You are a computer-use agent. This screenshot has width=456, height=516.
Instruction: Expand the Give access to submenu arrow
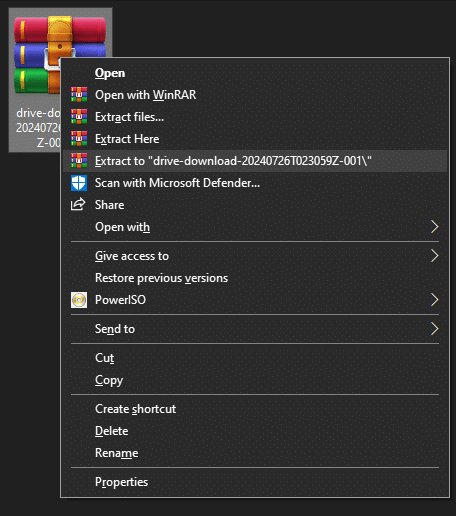coord(434,256)
